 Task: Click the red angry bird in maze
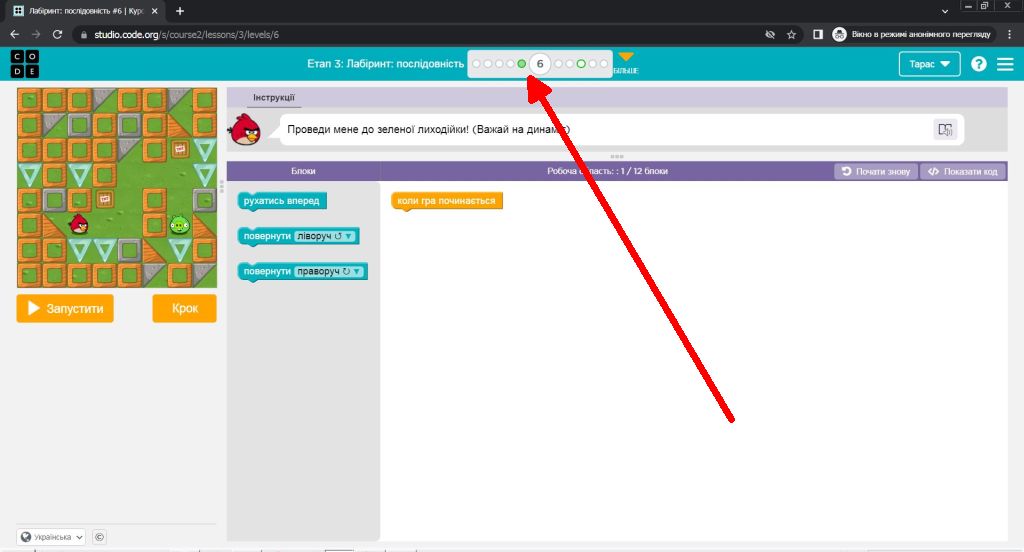pos(79,224)
